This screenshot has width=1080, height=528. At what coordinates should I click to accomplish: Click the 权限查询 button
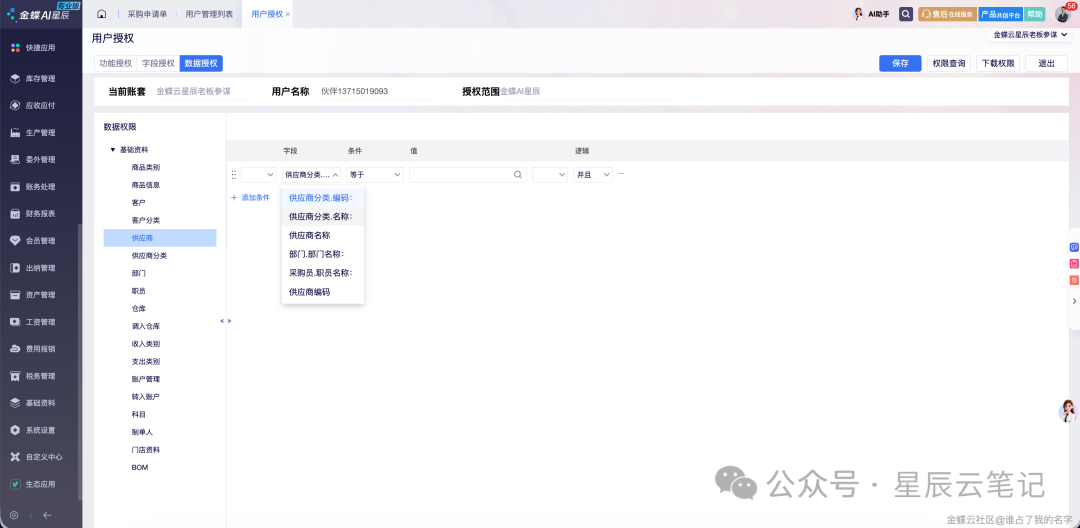coord(949,63)
